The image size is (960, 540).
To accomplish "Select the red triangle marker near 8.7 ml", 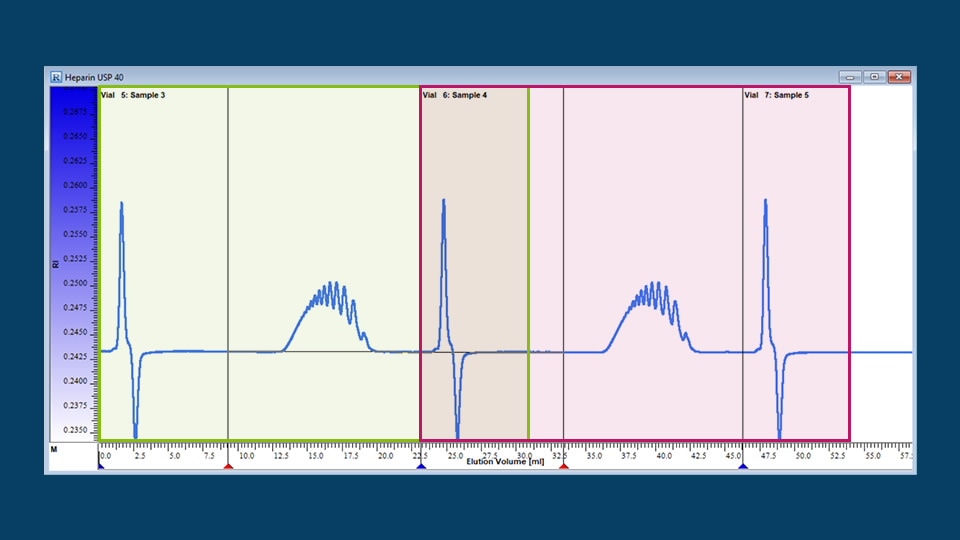I will tap(228, 466).
